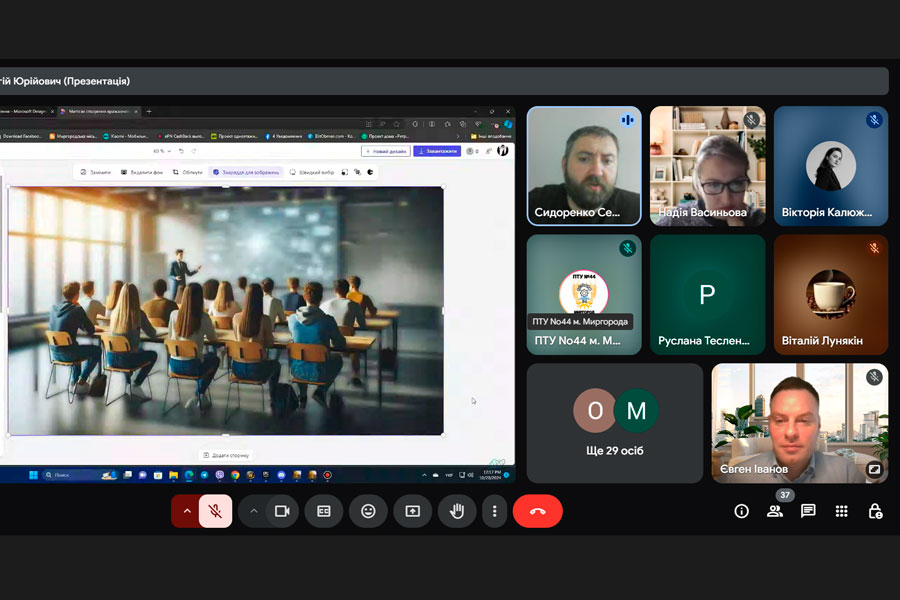
Task: Click redo arrow in Designer toolbar
Action: click(x=193, y=151)
